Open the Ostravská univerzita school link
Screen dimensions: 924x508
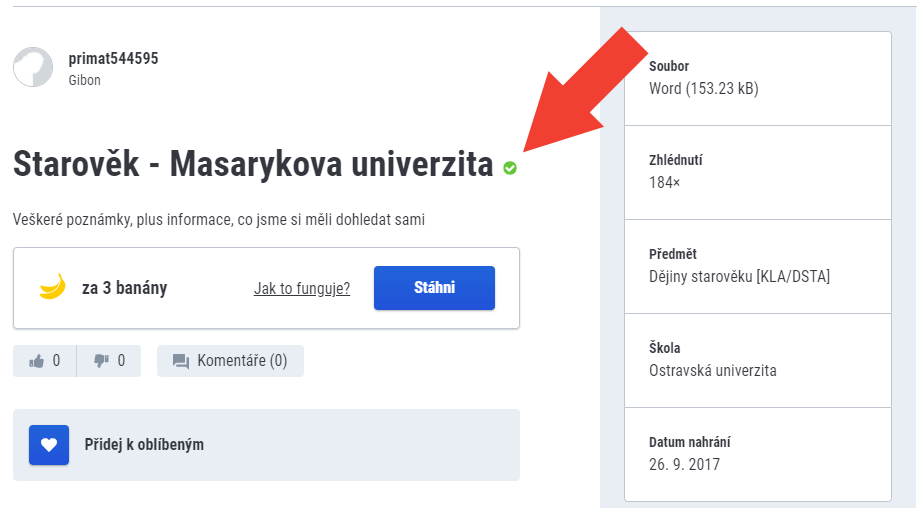(x=712, y=370)
